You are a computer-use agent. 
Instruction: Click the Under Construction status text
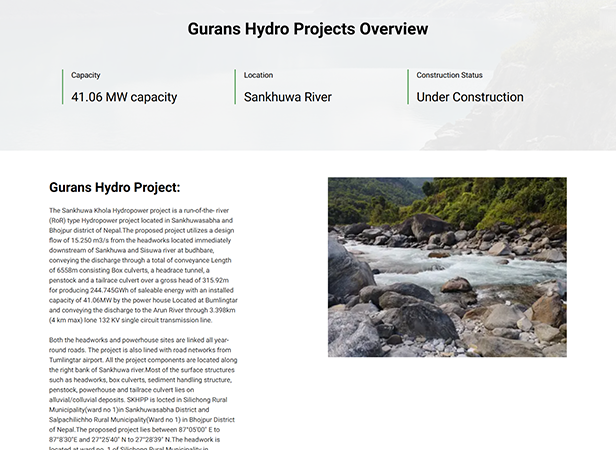coord(470,97)
